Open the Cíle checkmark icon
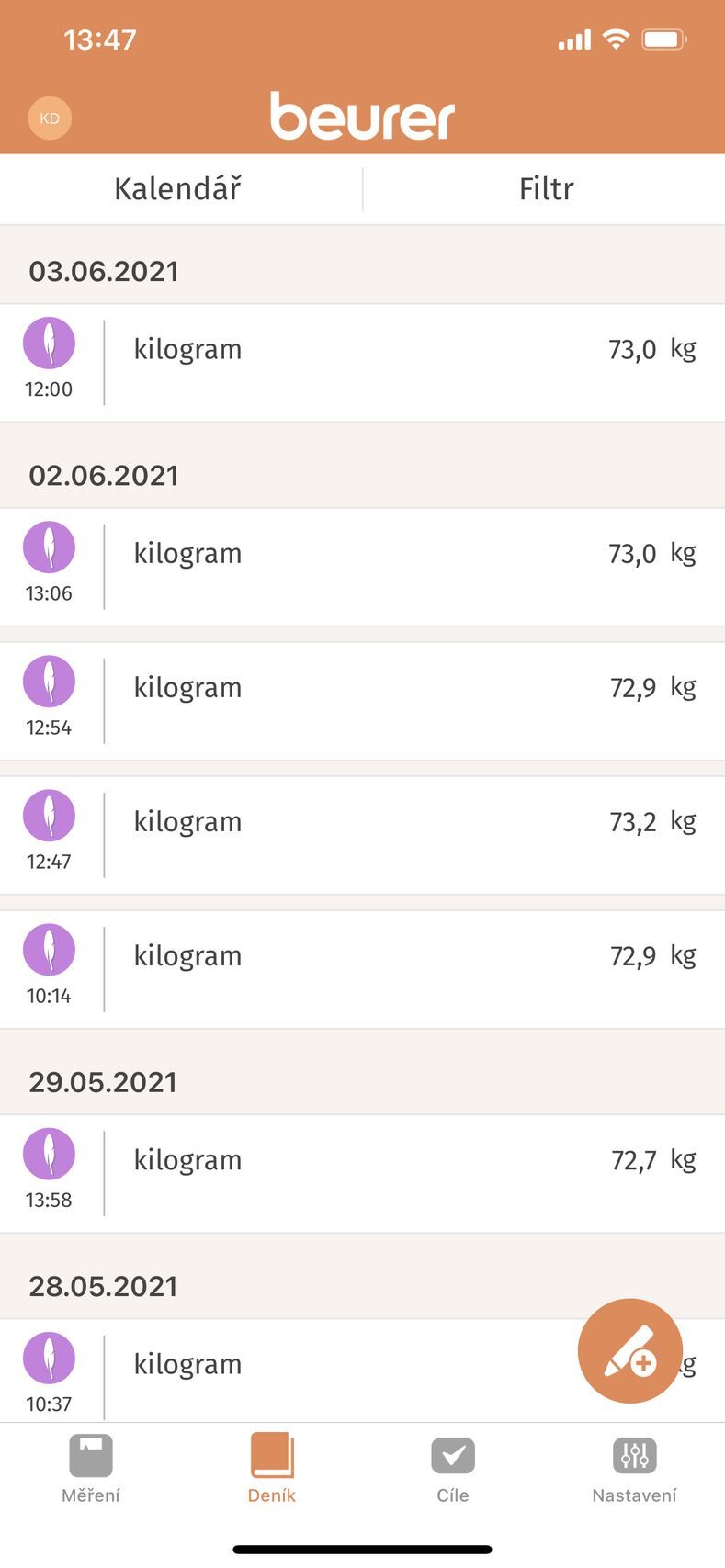This screenshot has width=725, height=1568. (x=453, y=1456)
